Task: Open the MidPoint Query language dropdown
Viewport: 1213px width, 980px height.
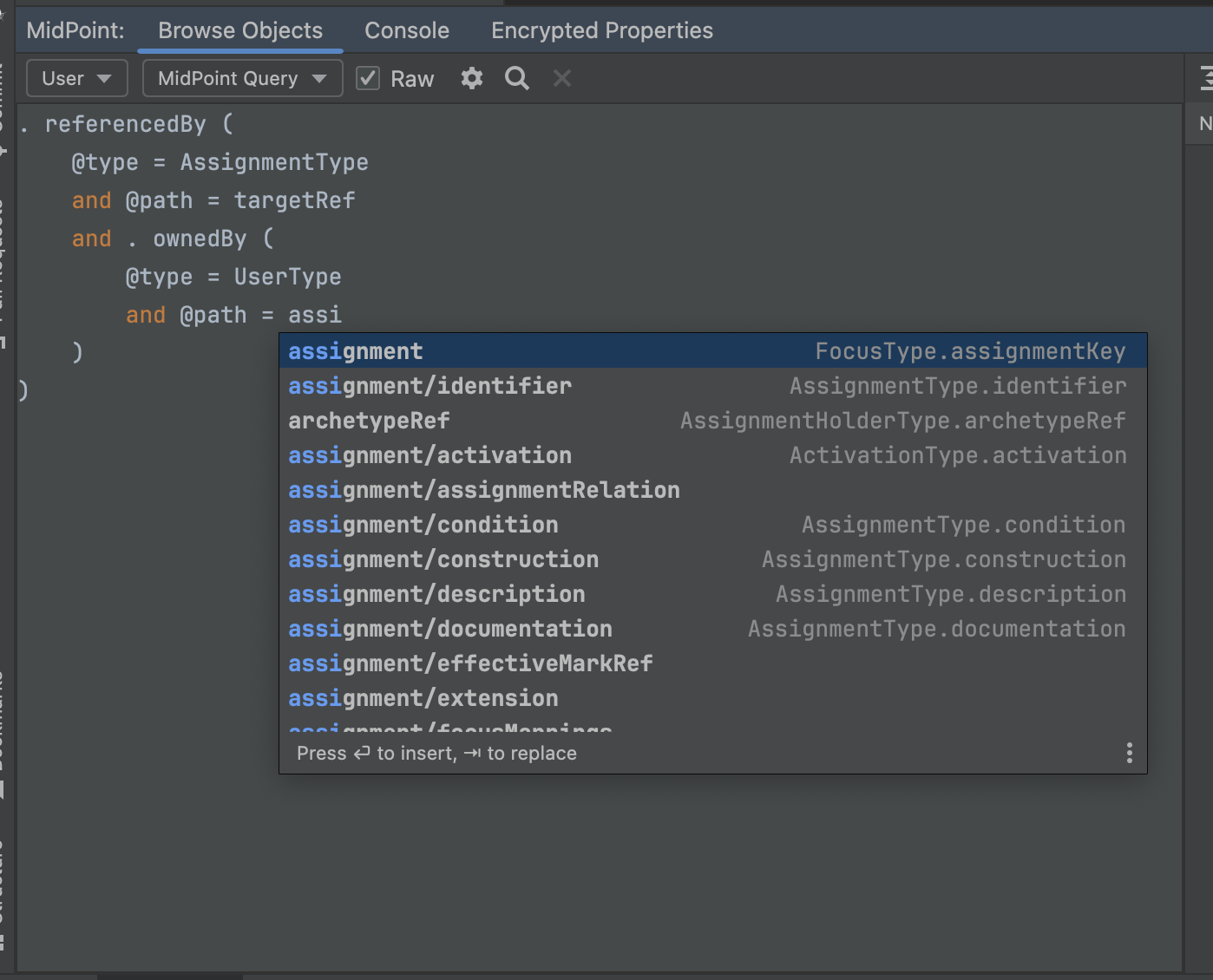Action: [242, 78]
